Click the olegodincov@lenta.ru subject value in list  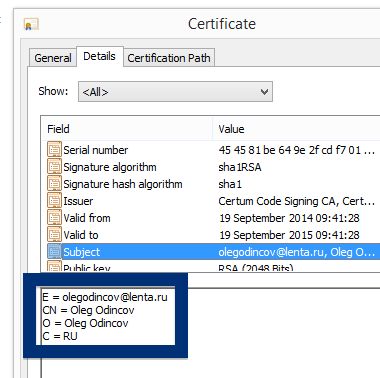point(297,252)
